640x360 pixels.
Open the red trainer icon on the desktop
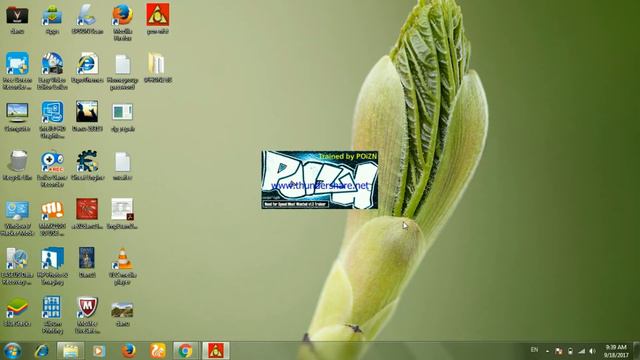(158, 15)
